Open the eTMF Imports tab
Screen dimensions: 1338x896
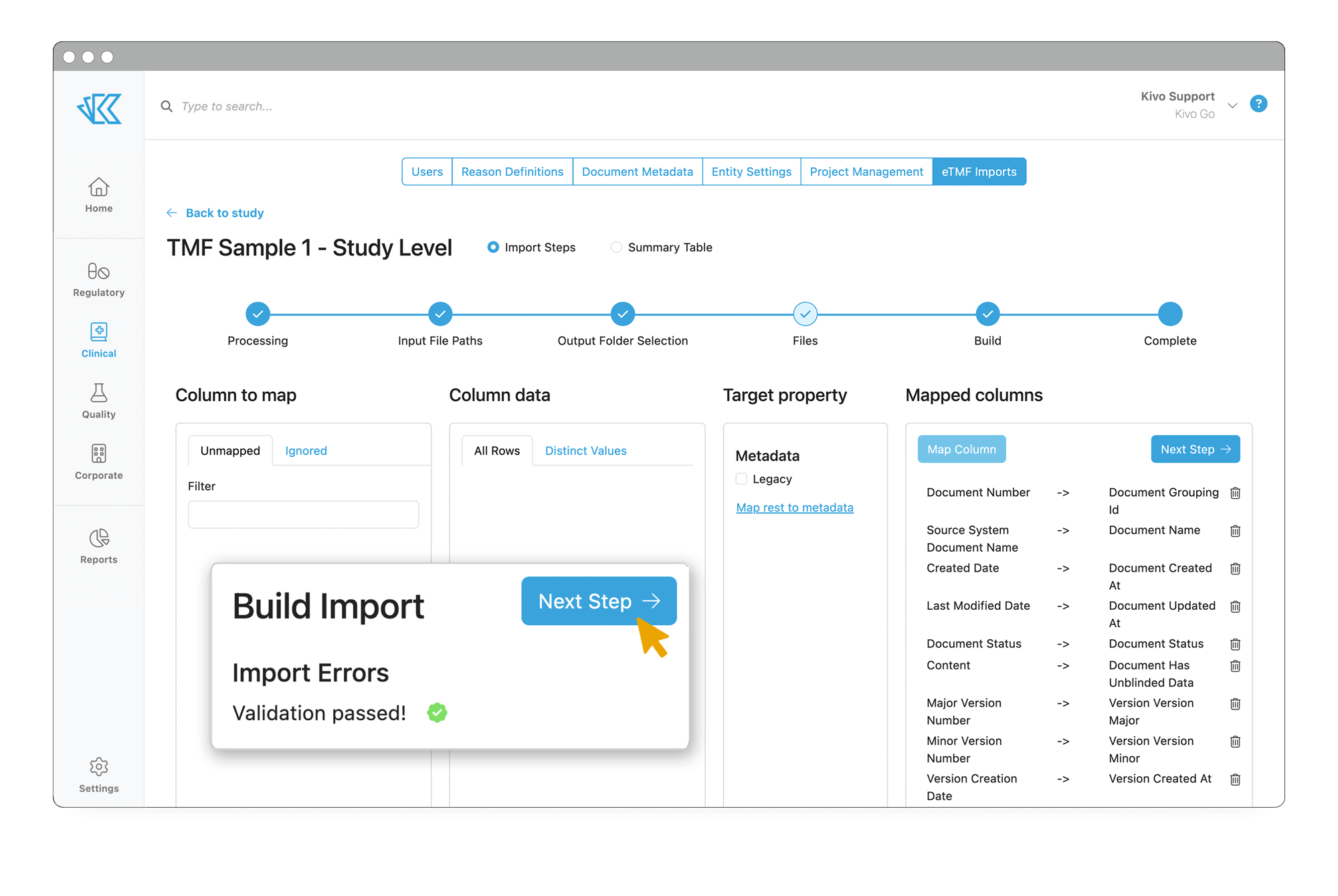tap(979, 172)
